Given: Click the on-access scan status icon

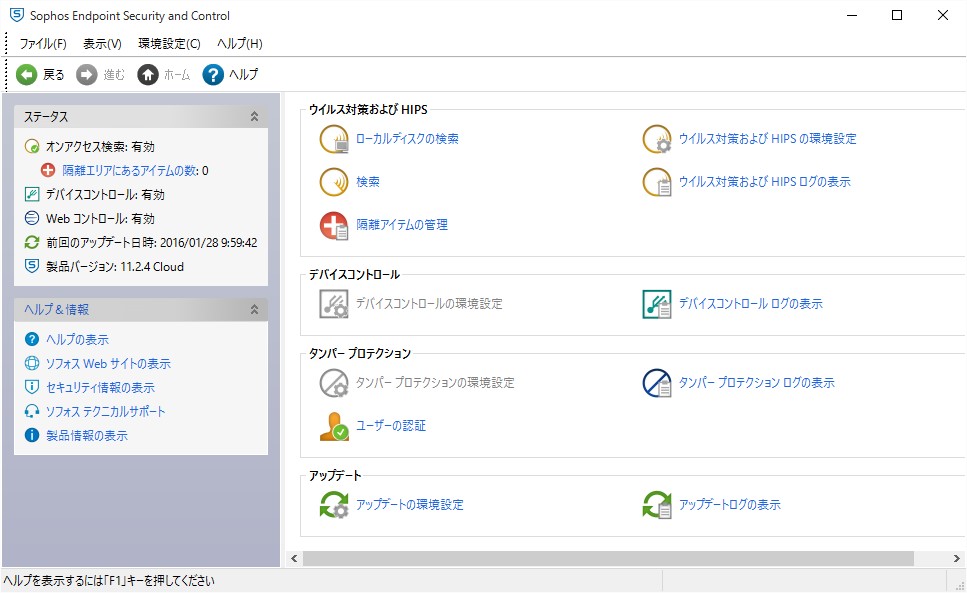Looking at the screenshot, I should [32, 147].
